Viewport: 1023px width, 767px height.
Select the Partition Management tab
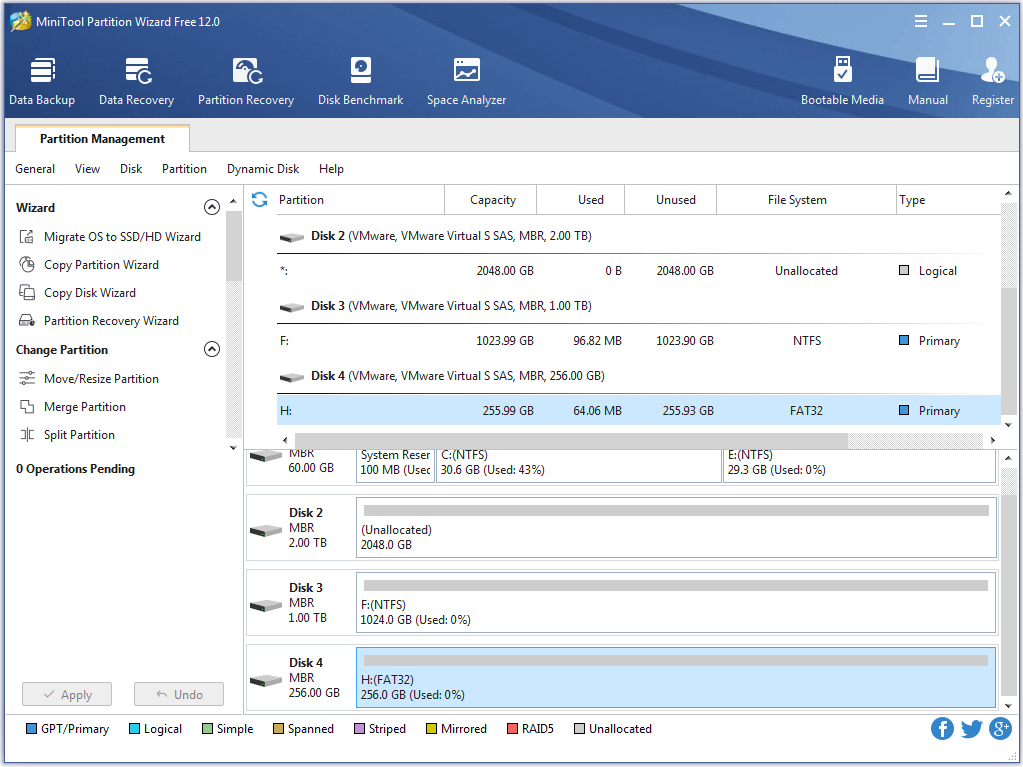click(x=102, y=139)
